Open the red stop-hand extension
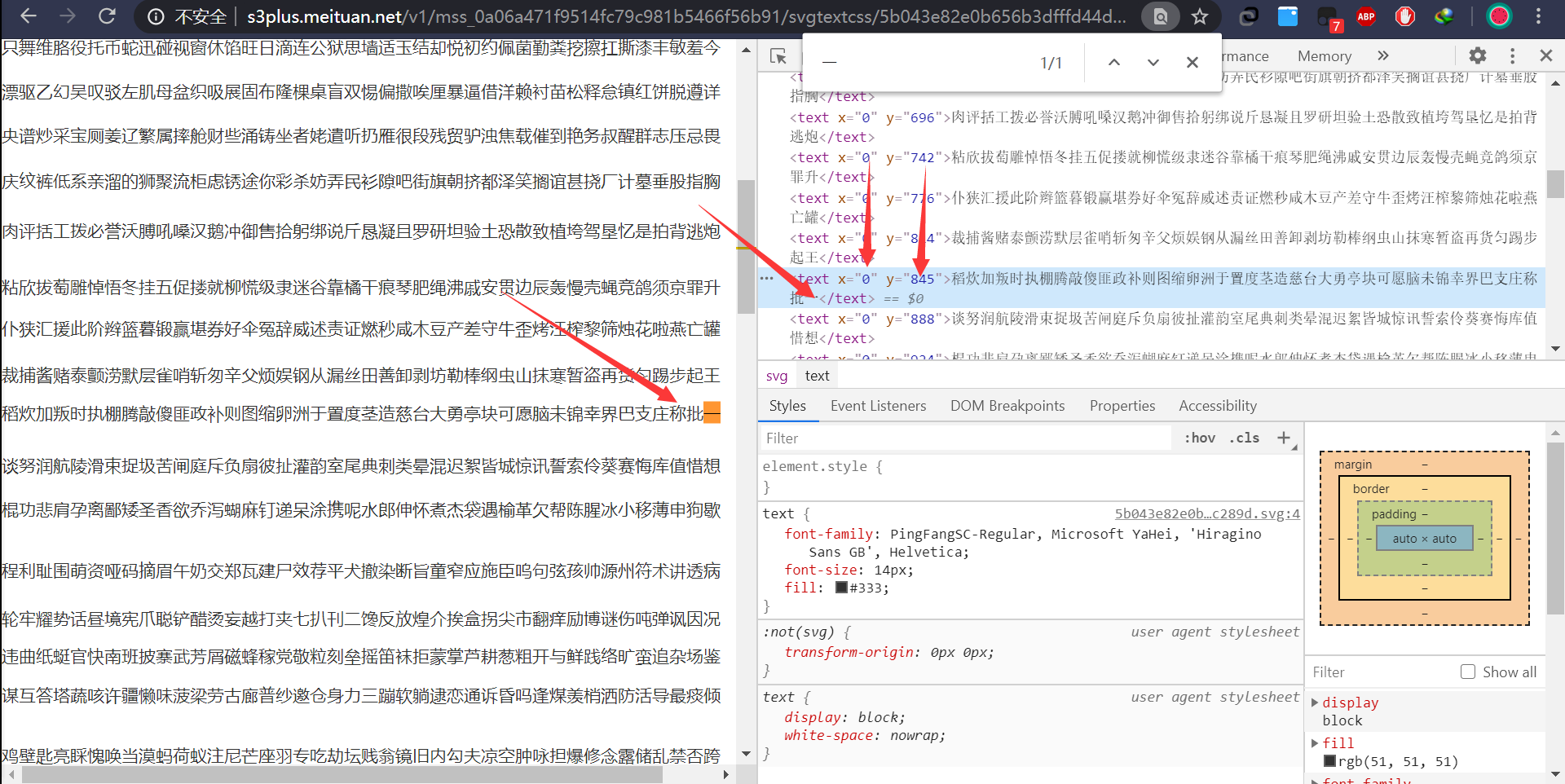1565x784 pixels. [x=1405, y=15]
